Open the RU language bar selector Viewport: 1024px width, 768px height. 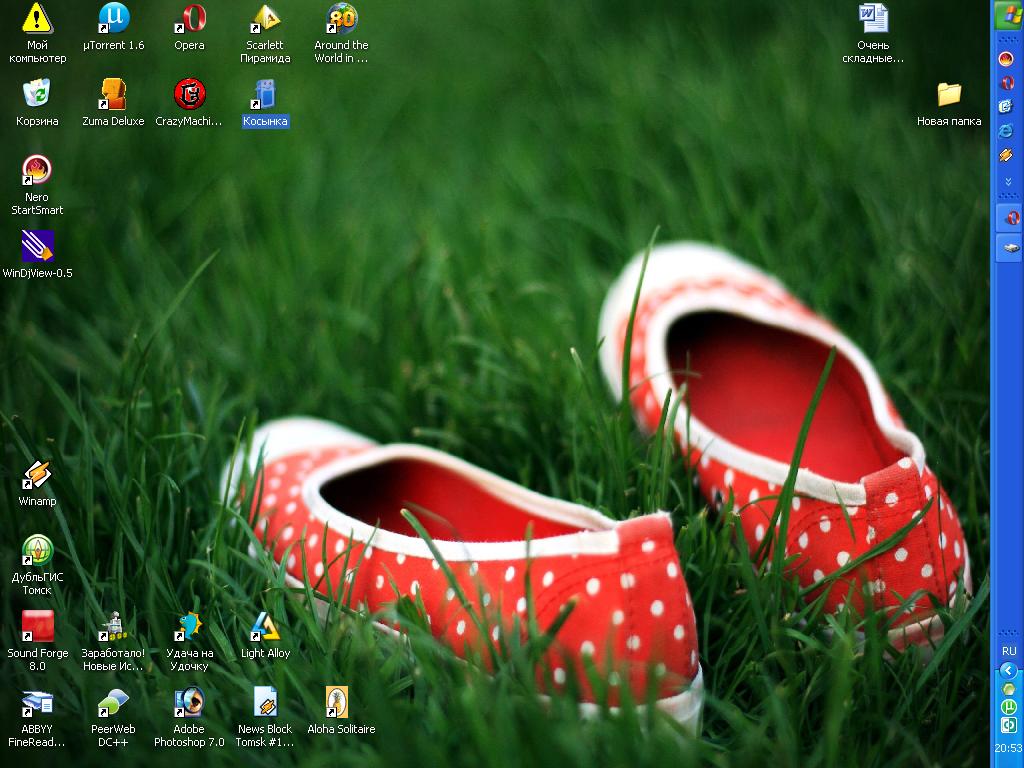[x=1009, y=651]
